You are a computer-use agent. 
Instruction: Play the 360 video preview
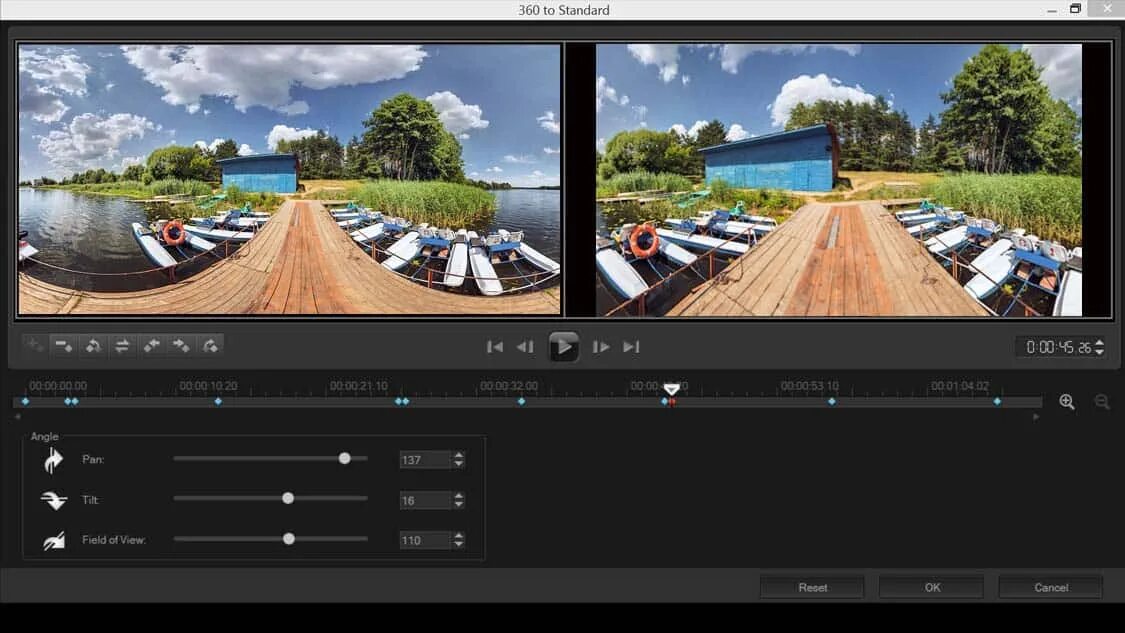click(564, 347)
